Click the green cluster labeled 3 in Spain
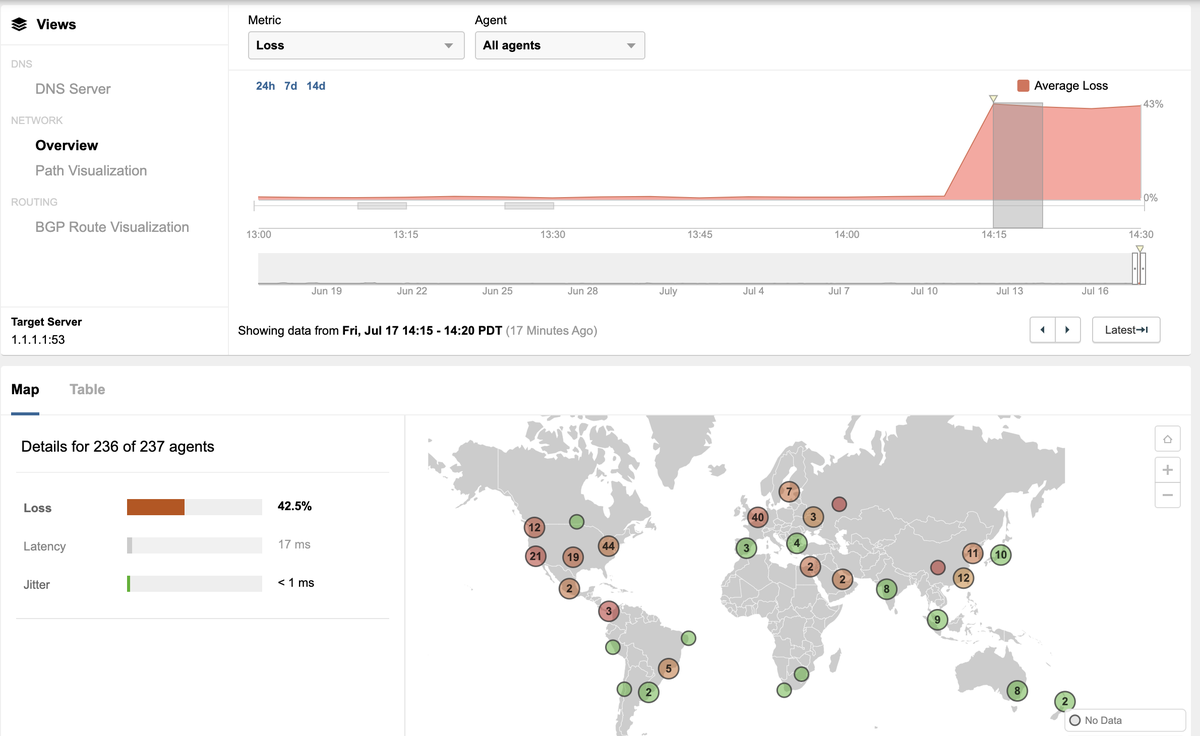 click(x=745, y=548)
